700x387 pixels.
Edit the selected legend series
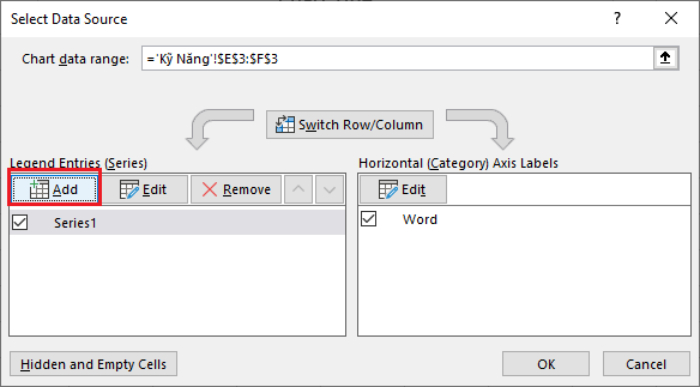tap(144, 190)
